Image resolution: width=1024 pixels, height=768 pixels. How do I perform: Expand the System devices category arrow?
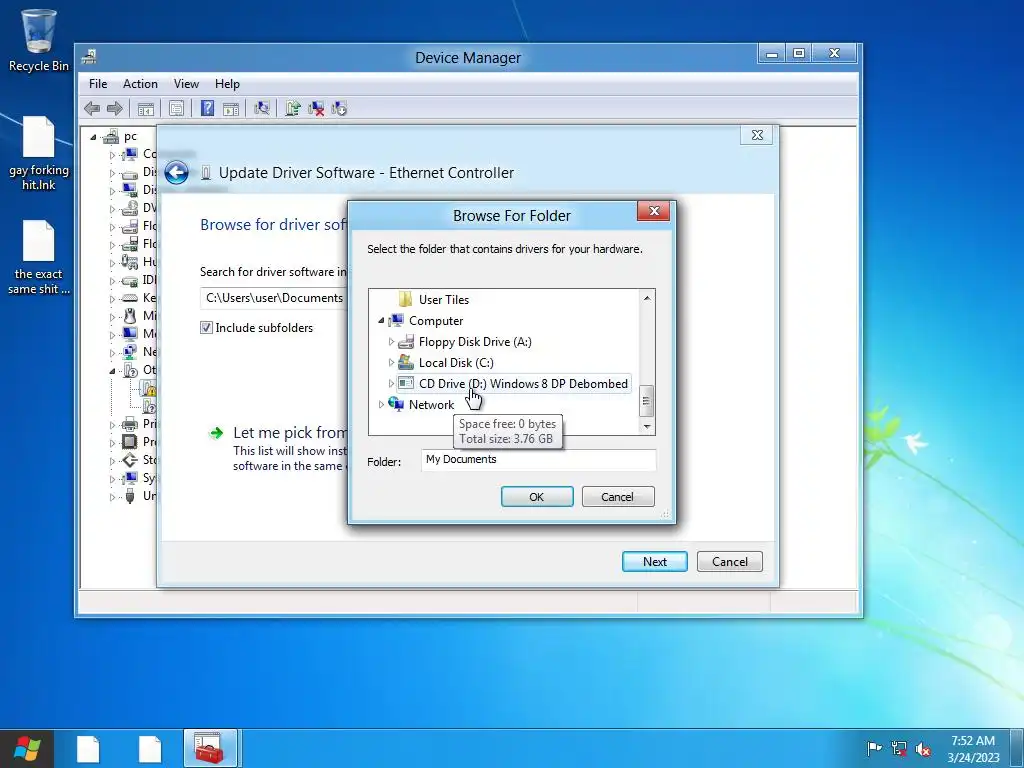pos(112,478)
